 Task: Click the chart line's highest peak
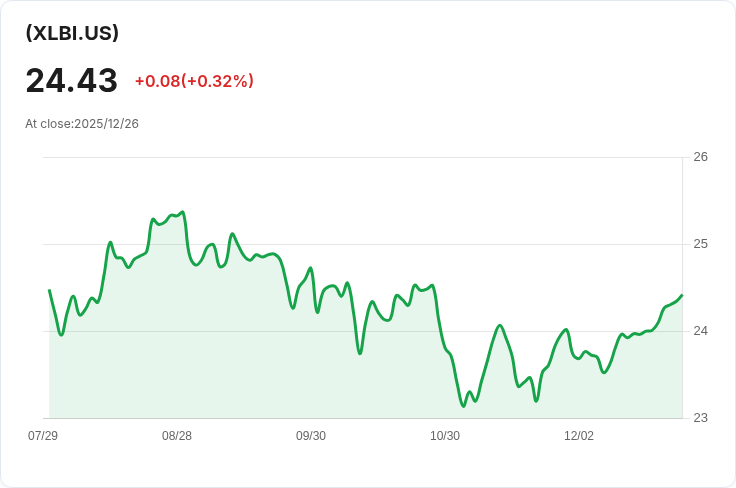(182, 212)
